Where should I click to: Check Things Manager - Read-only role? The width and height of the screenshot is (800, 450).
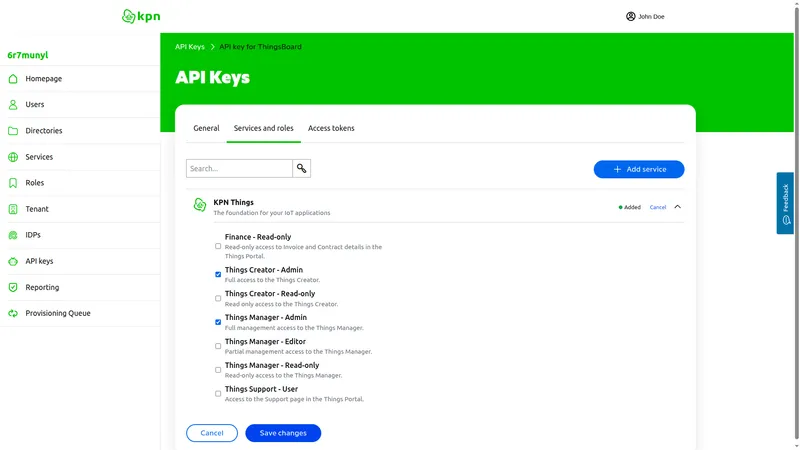click(218, 370)
